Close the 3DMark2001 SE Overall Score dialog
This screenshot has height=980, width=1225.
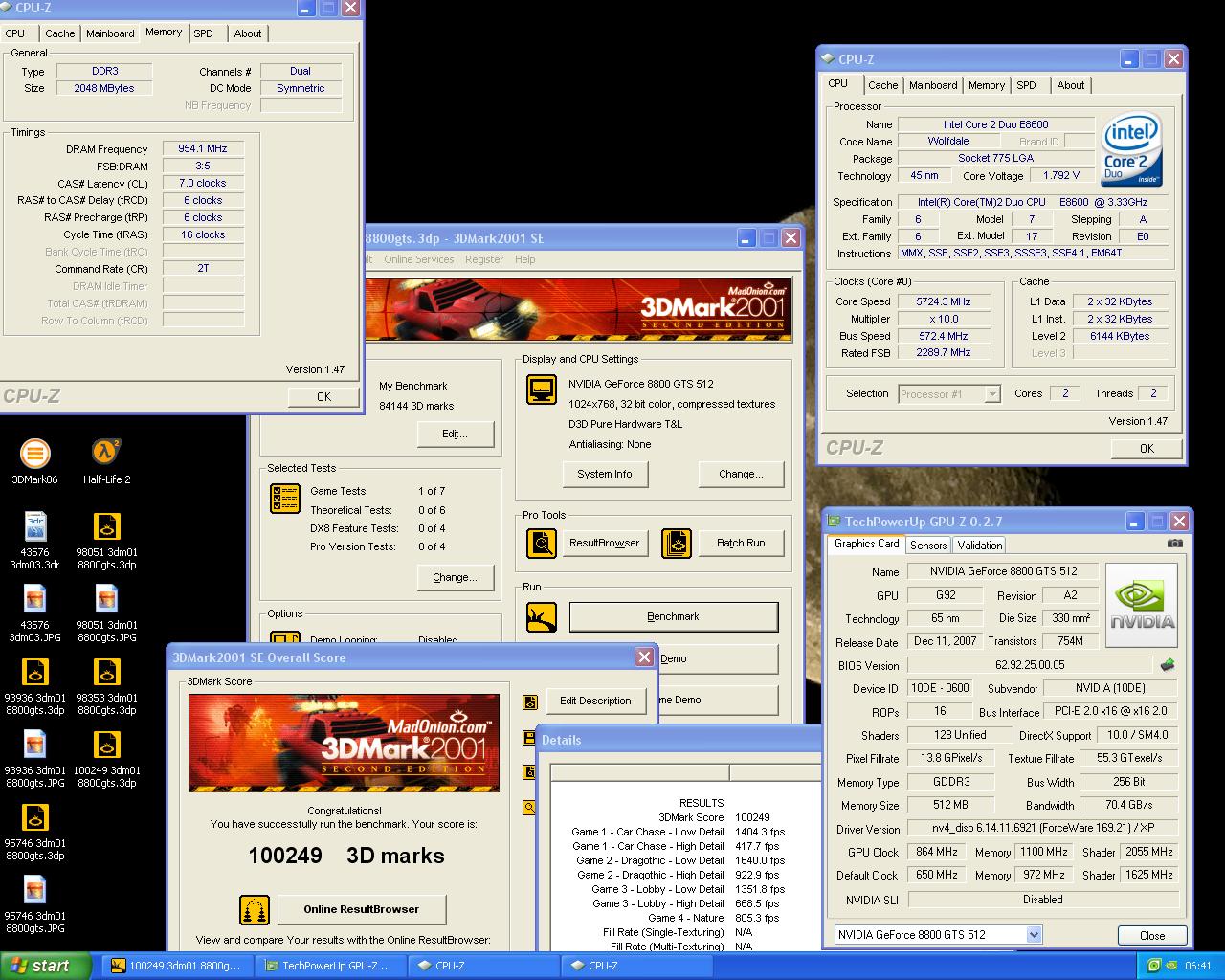pos(645,657)
